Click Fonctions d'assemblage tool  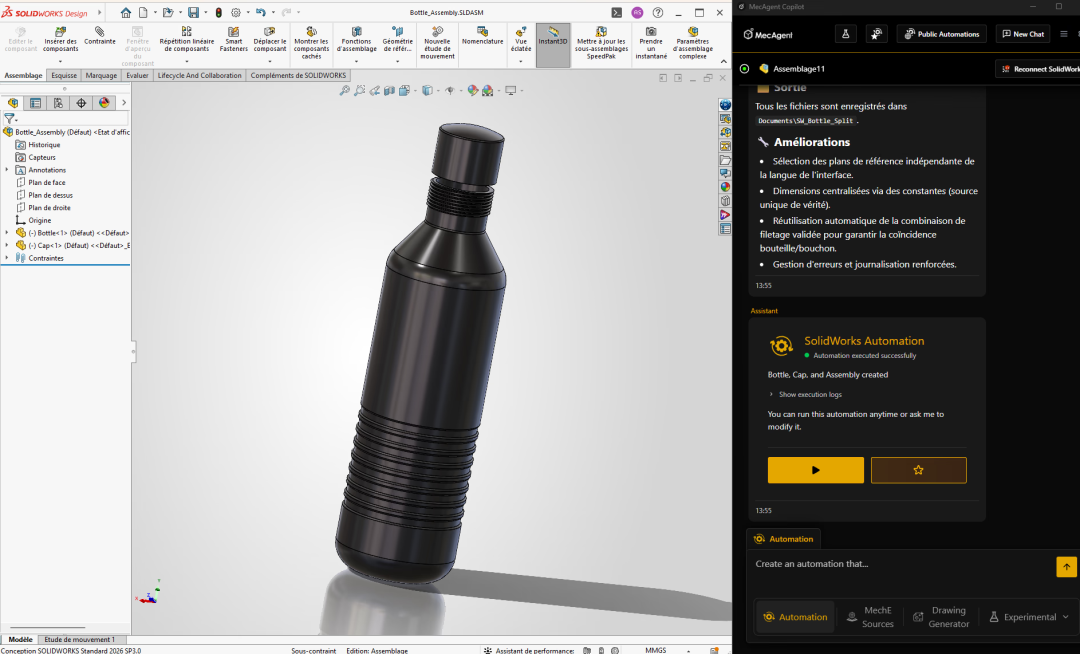[356, 40]
